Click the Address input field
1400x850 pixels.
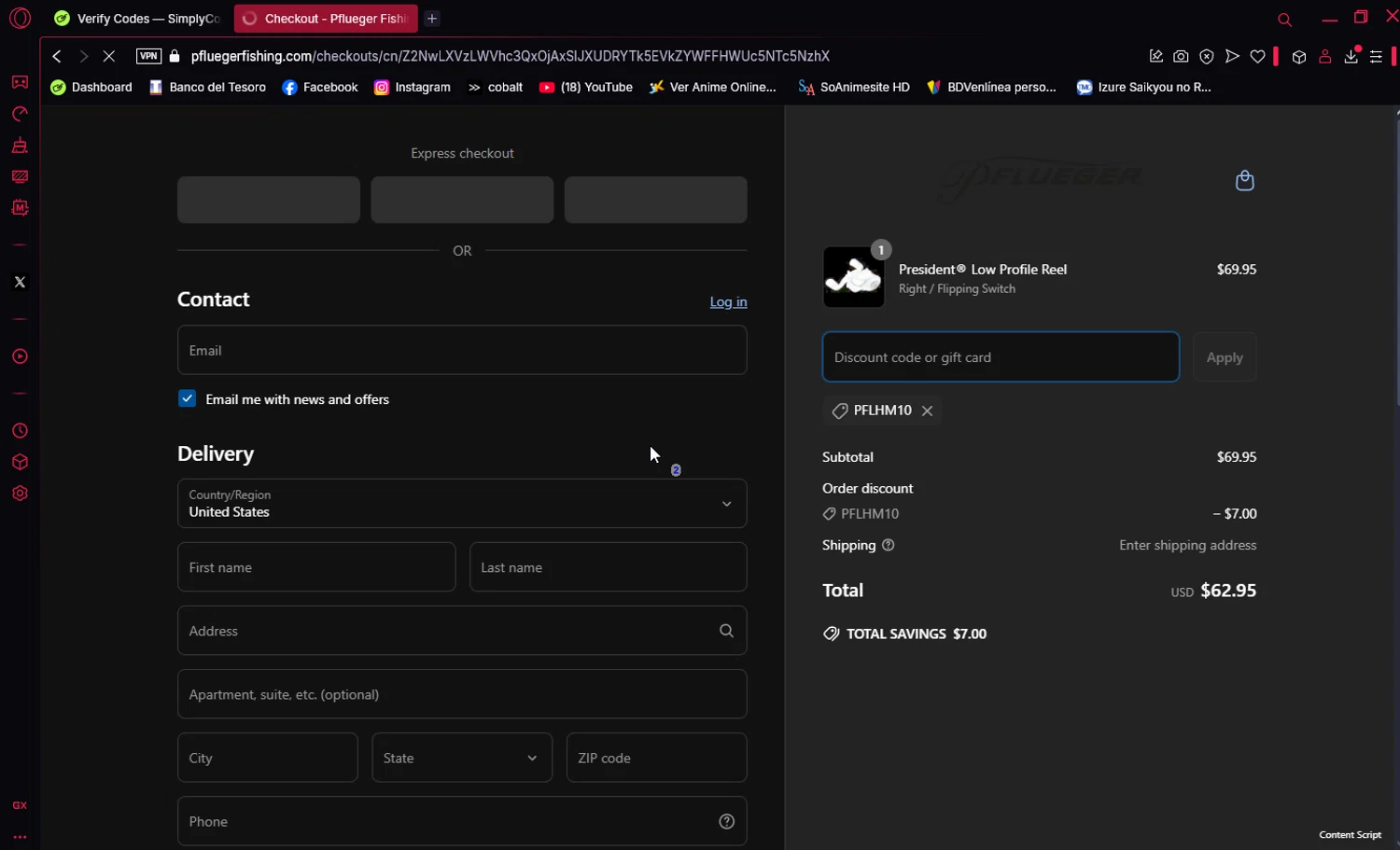462,631
